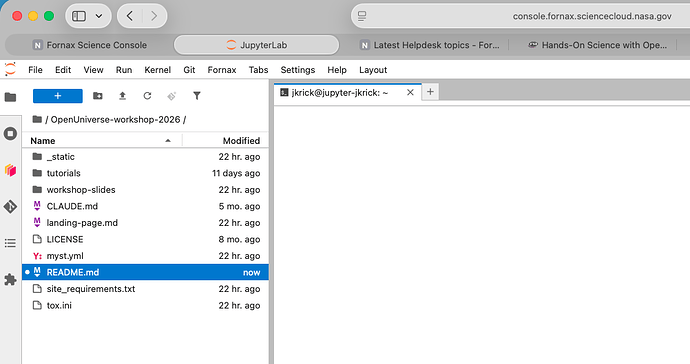Open the Layout menu

click(x=373, y=70)
